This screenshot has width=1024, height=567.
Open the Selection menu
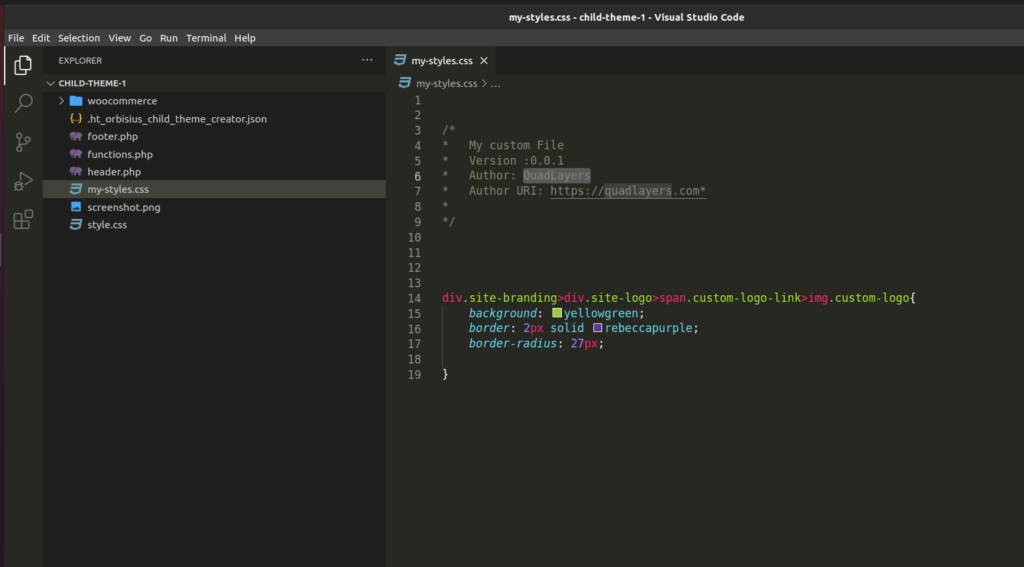tap(79, 38)
